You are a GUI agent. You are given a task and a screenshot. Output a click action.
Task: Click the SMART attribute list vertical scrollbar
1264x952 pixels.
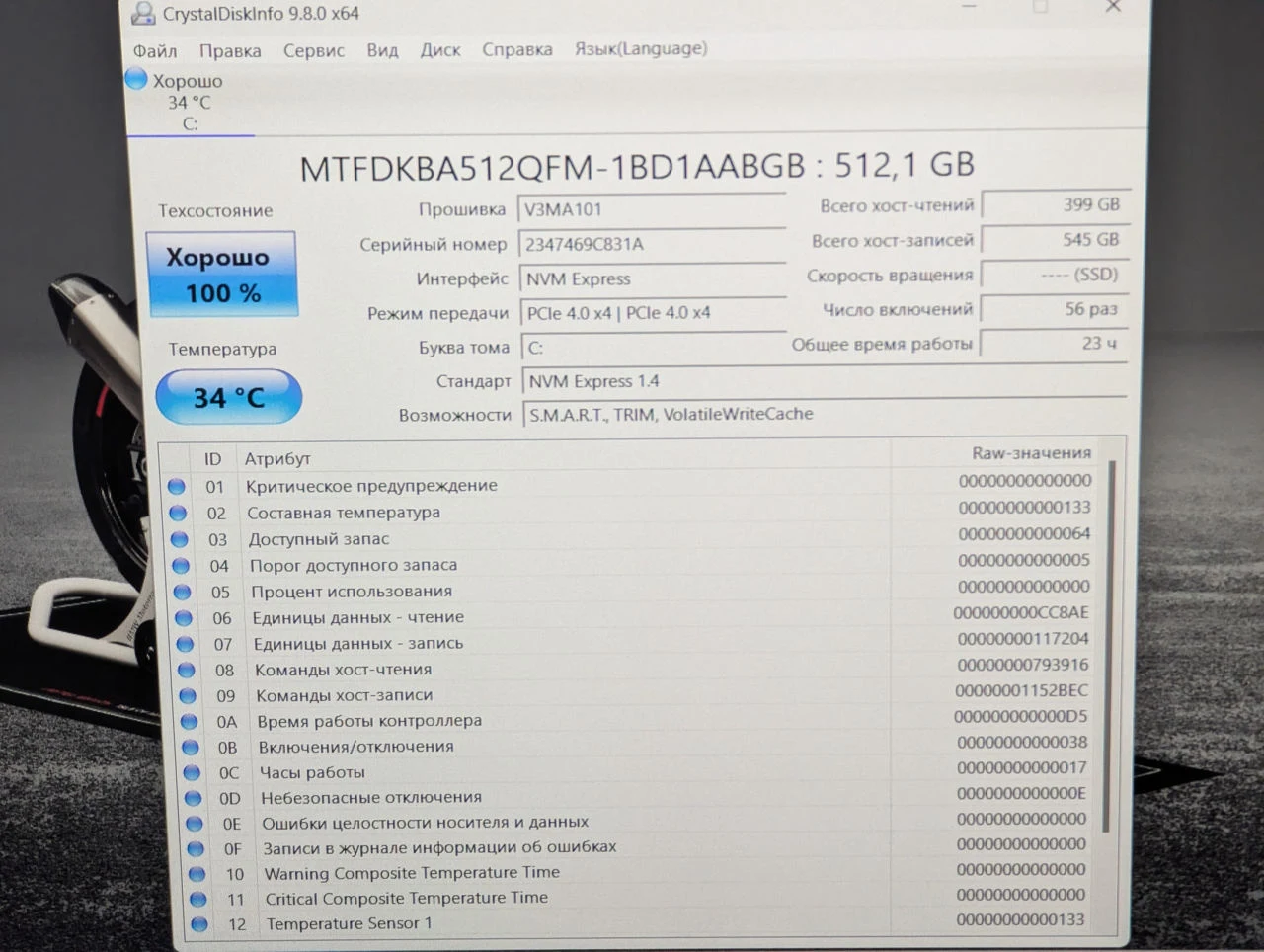click(x=1111, y=647)
